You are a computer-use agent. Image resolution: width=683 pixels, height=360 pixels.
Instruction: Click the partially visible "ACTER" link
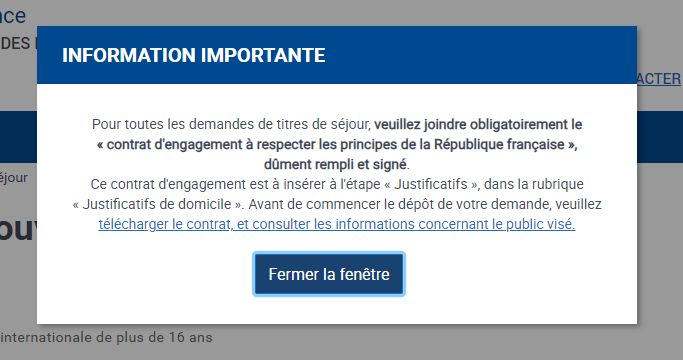[660, 79]
